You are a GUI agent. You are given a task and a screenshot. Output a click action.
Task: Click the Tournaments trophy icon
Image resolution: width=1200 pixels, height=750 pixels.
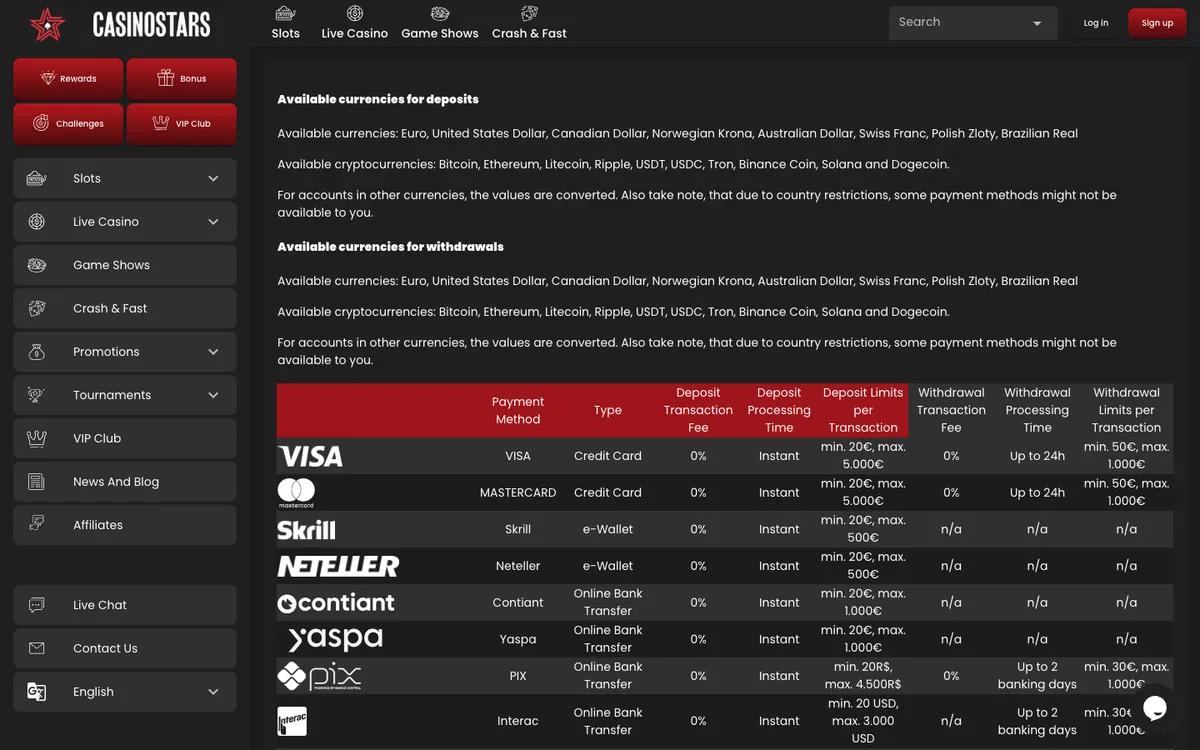(x=37, y=395)
